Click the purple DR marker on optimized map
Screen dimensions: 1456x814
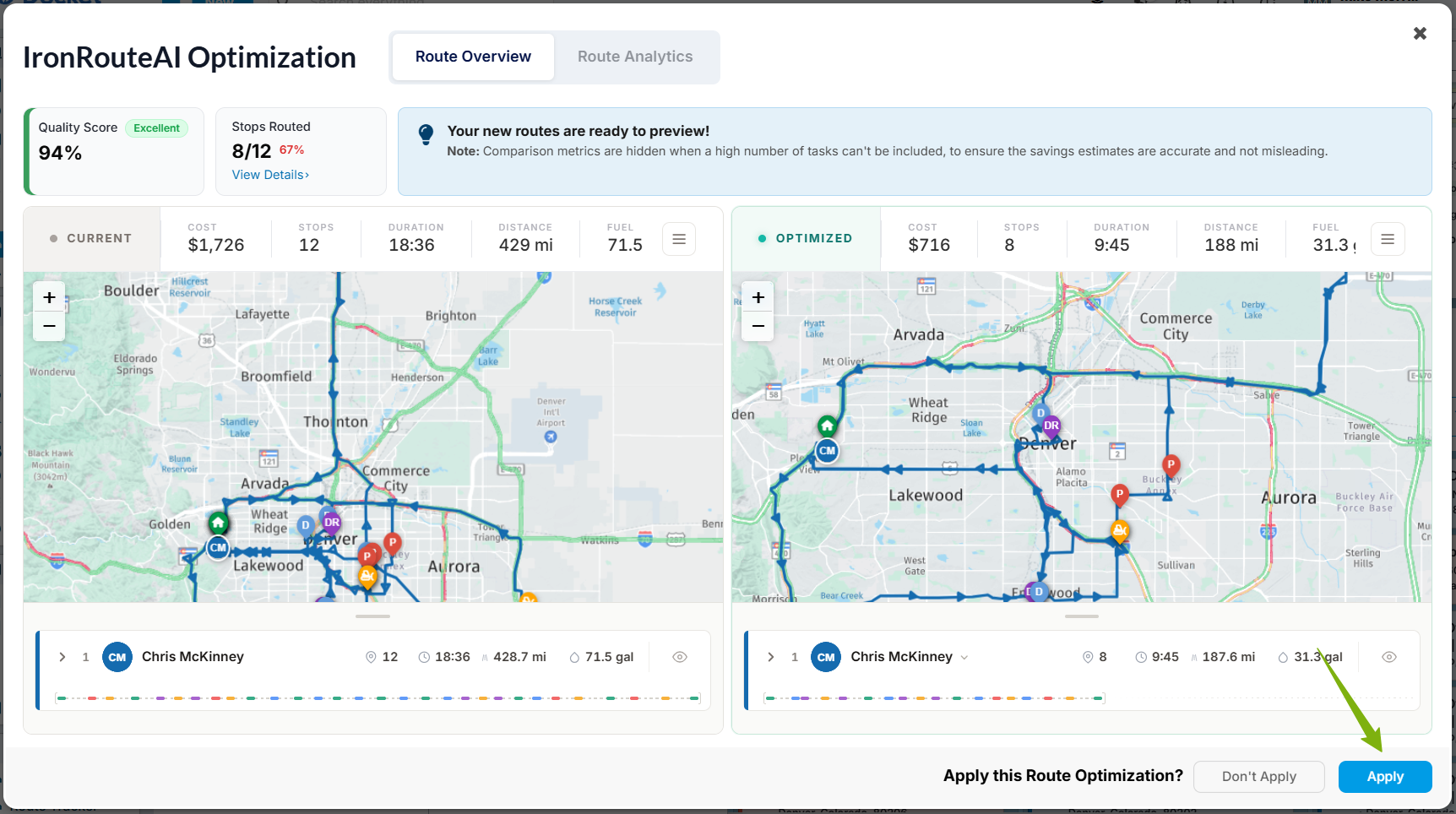[x=1051, y=426]
